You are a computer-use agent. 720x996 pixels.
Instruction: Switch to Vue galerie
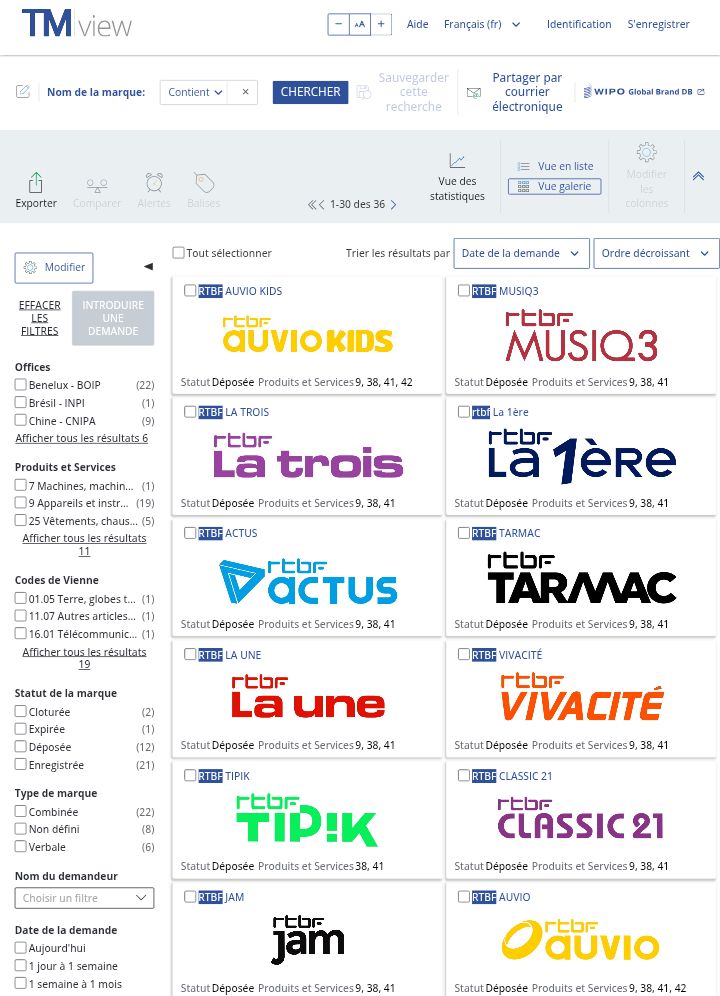[555, 186]
